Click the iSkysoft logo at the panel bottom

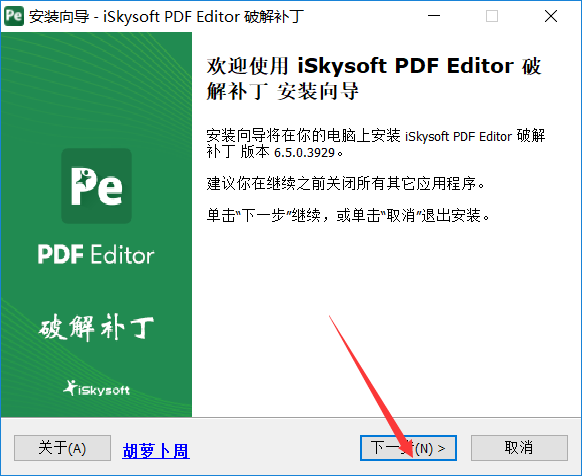pos(97,388)
